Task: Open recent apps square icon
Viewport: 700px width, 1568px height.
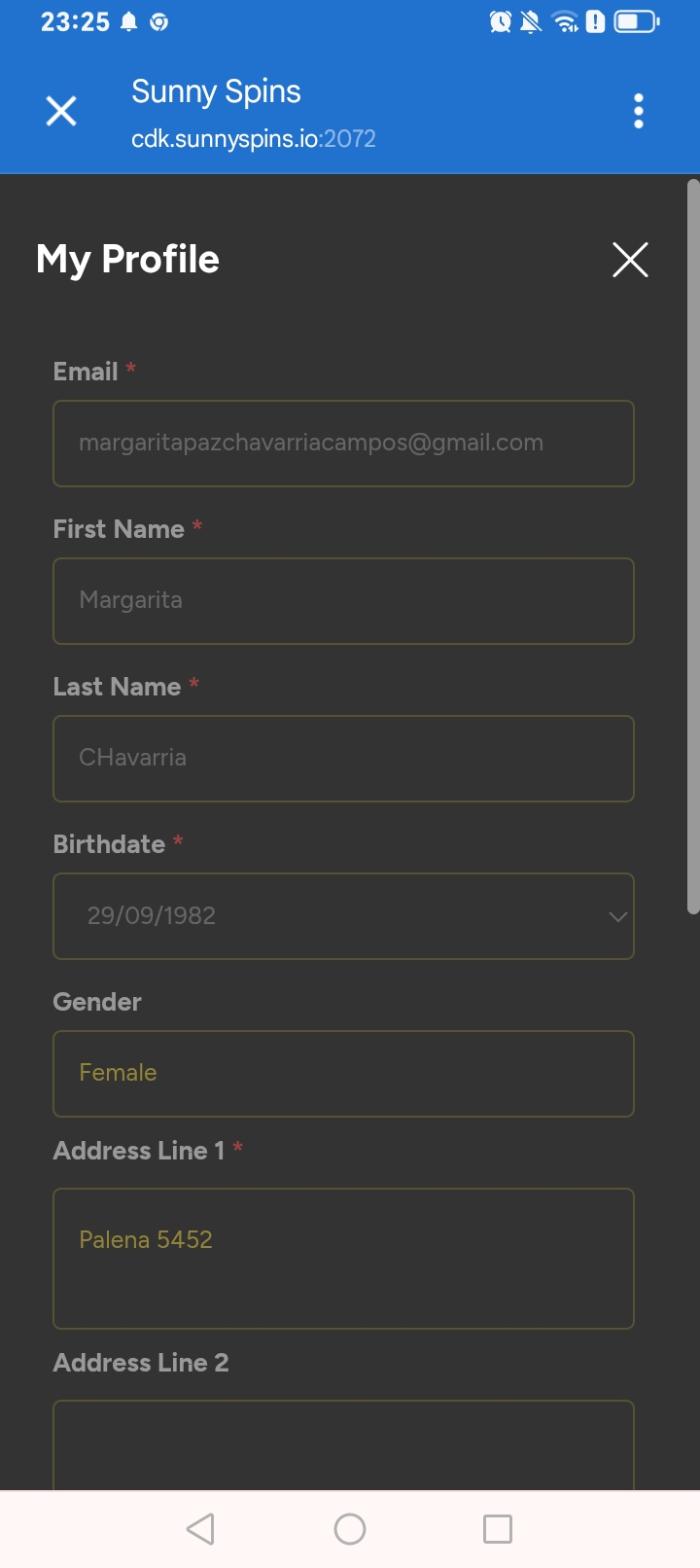Action: coord(498,1528)
